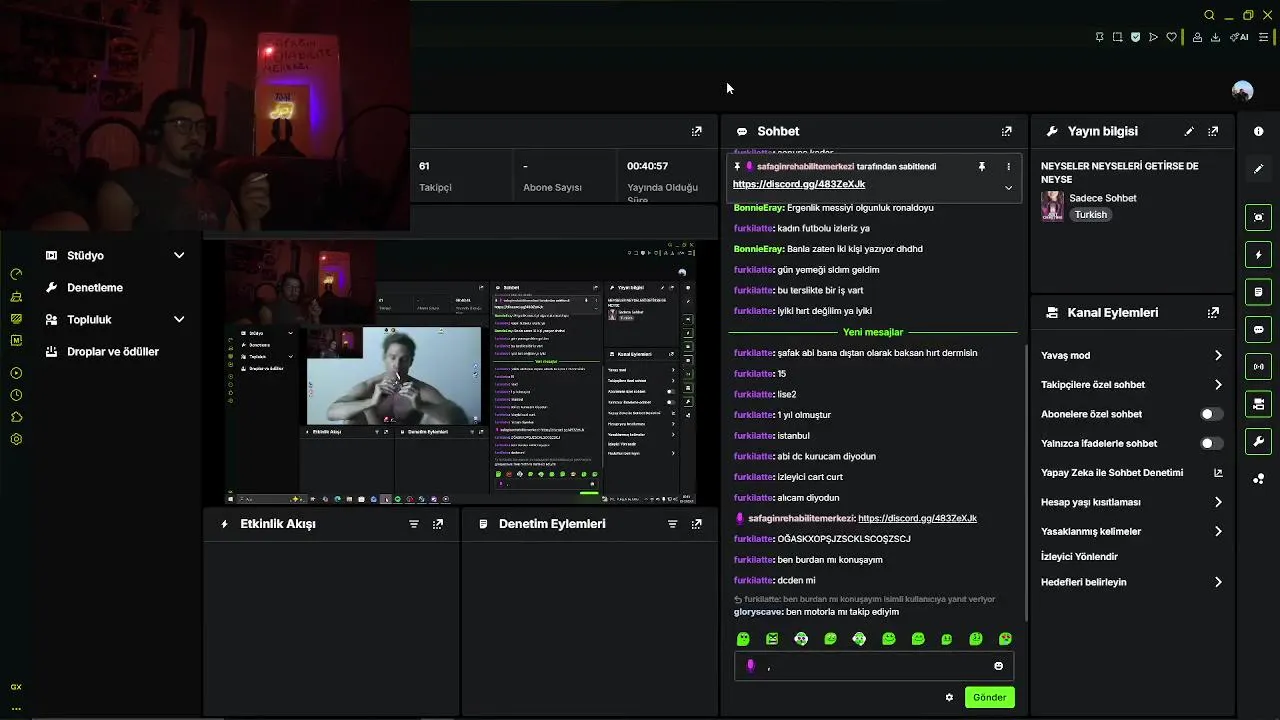Pop out the Etkinlik Akışı panel
The height and width of the screenshot is (720, 1280).
[x=438, y=524]
